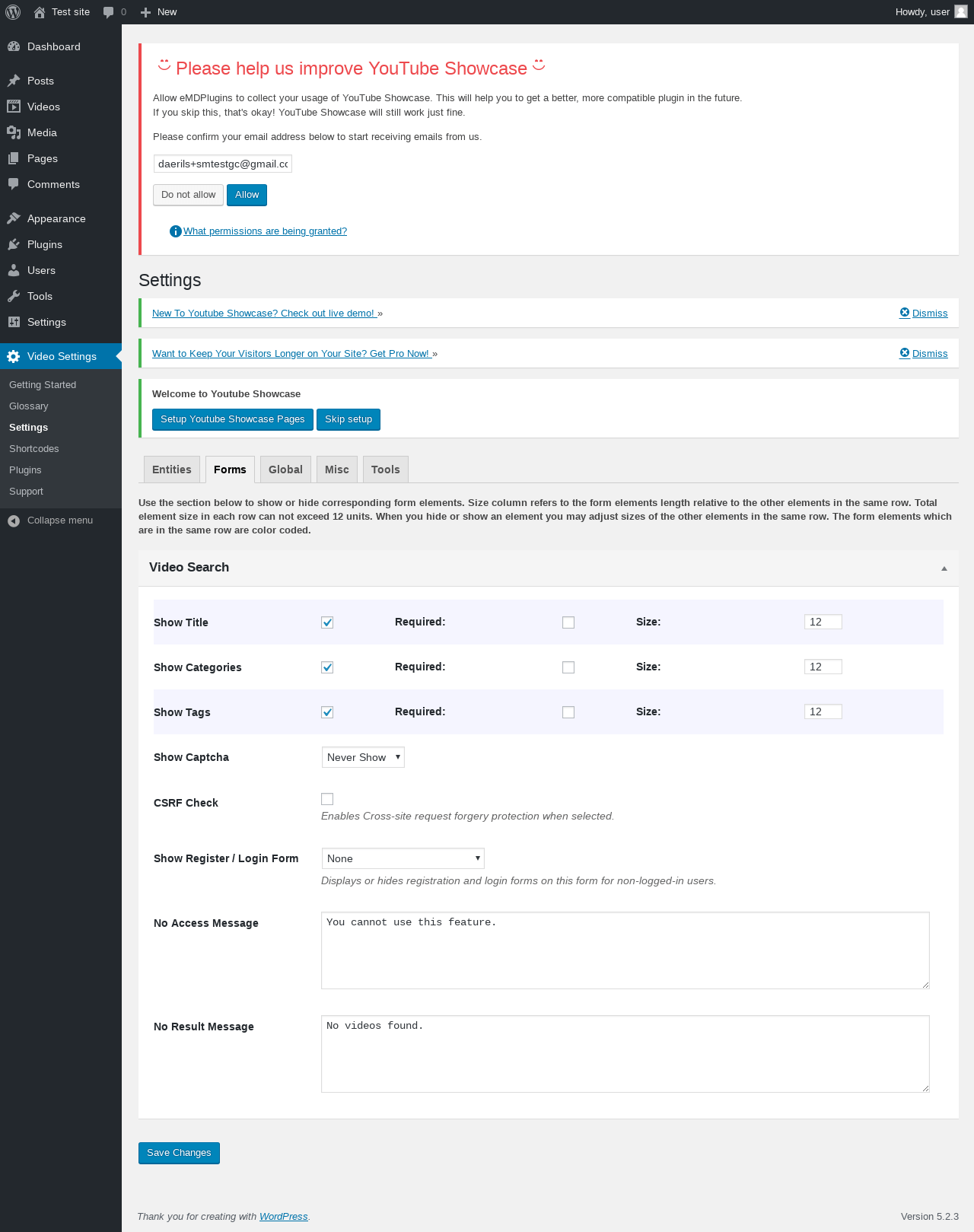This screenshot has height=1232, width=974.
Task: Click the Collapse menu arrow icon
Action: 14,520
